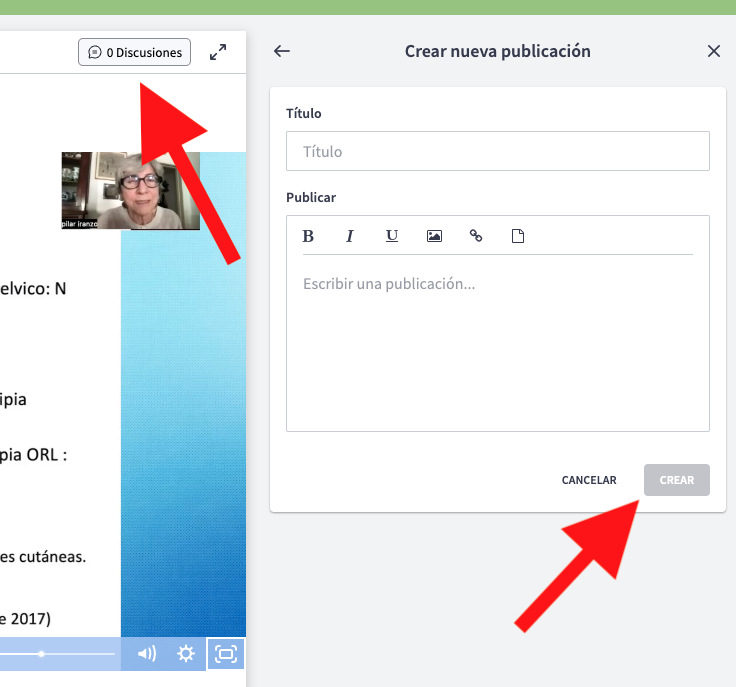Insert an image using the picture icon
This screenshot has width=736, height=687.
click(x=434, y=236)
